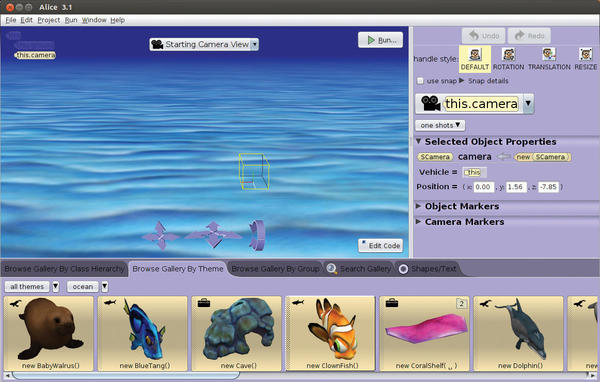Switch to Search Gallery tab
The image size is (600, 382).
point(359,269)
